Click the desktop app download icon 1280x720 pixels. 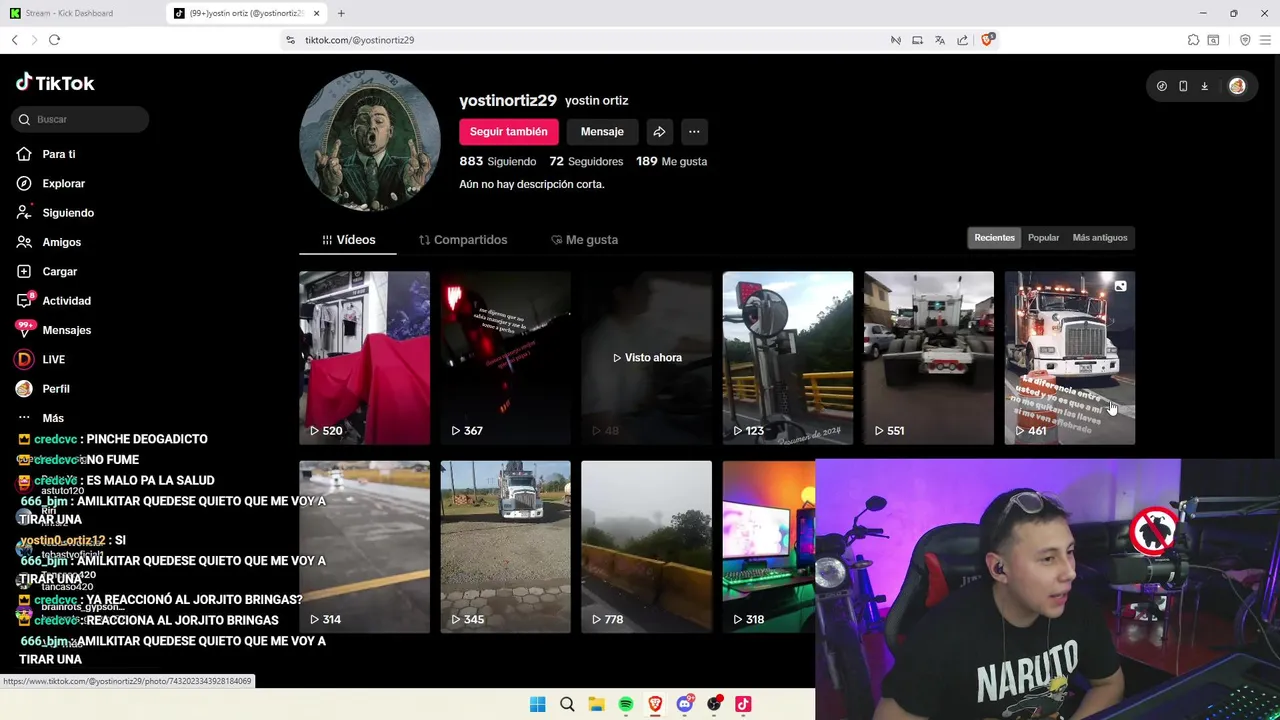click(1204, 86)
